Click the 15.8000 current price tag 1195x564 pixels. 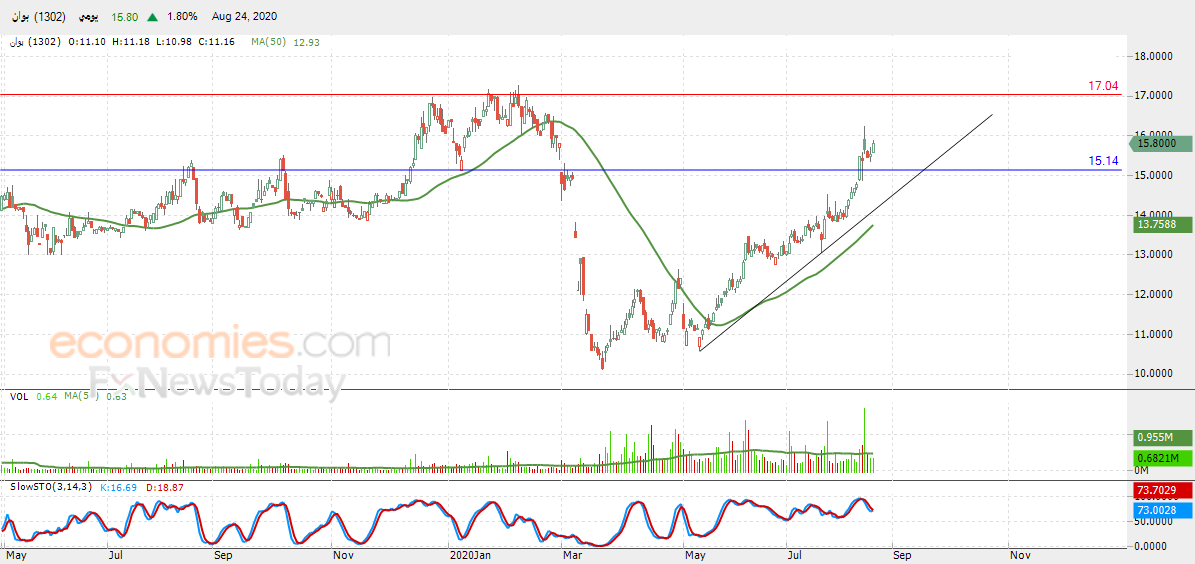tap(1161, 143)
